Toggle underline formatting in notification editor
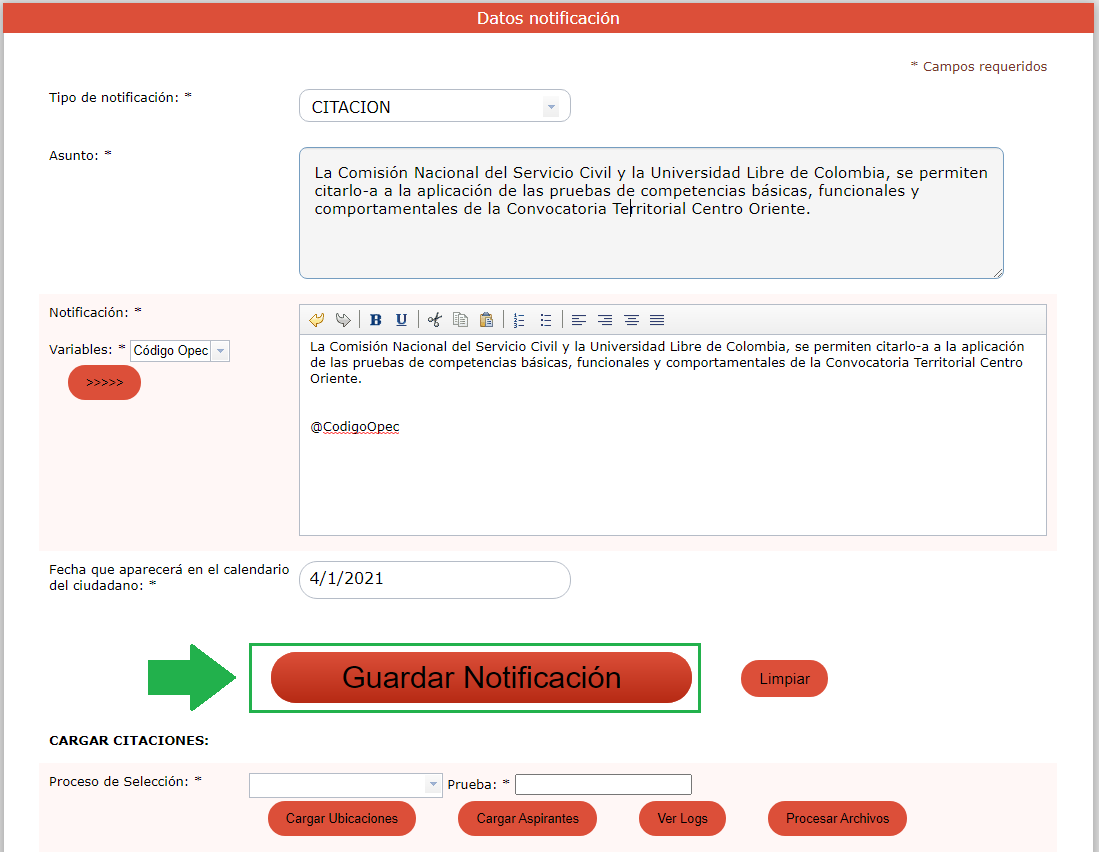 [401, 320]
